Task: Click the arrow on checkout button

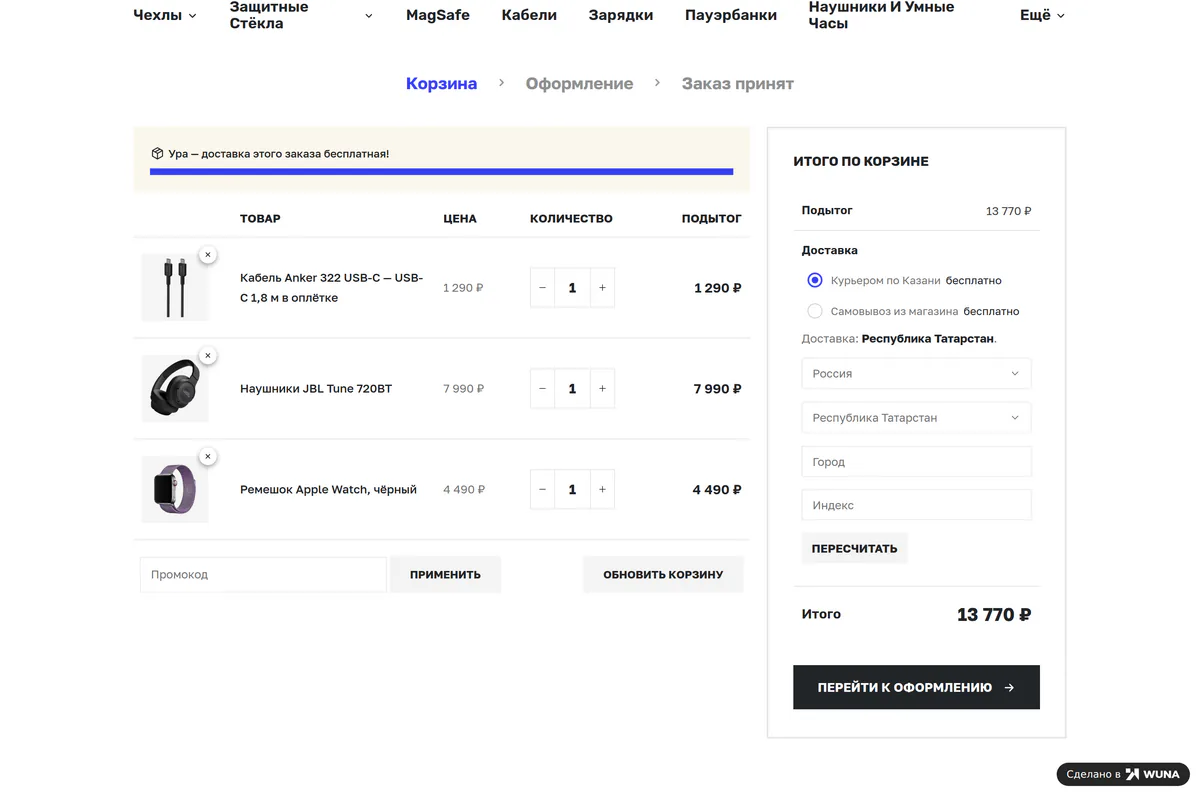Action: tap(1009, 688)
